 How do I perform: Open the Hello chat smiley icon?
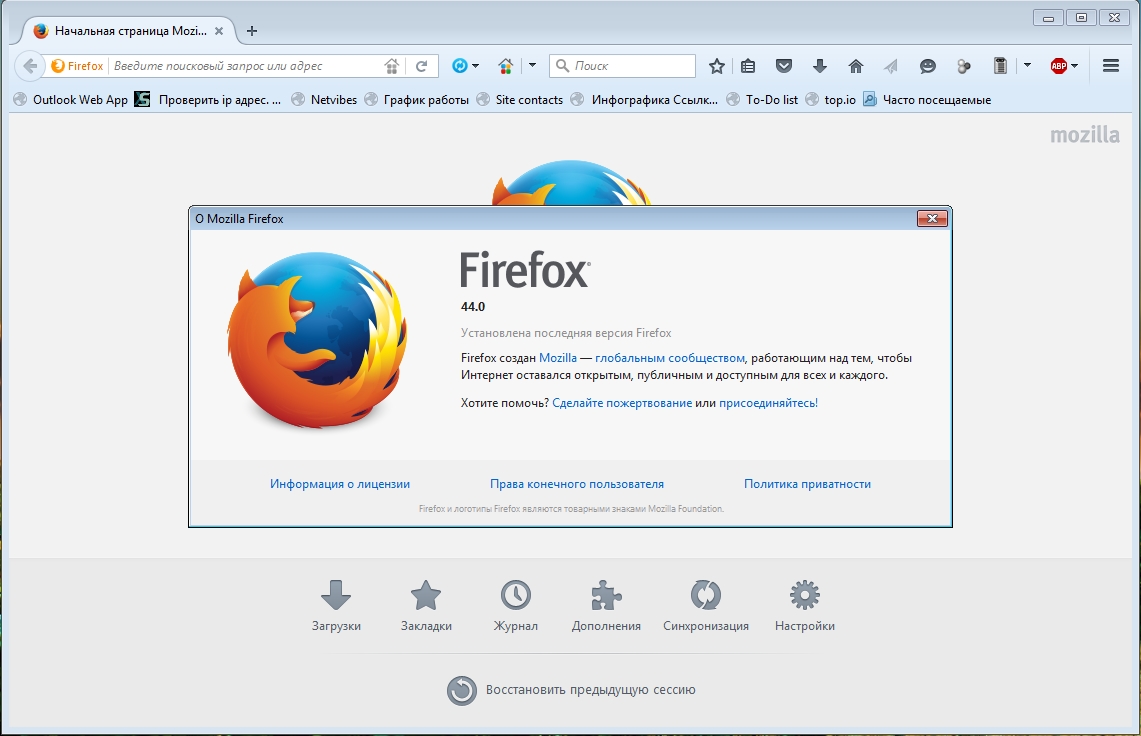tap(928, 66)
